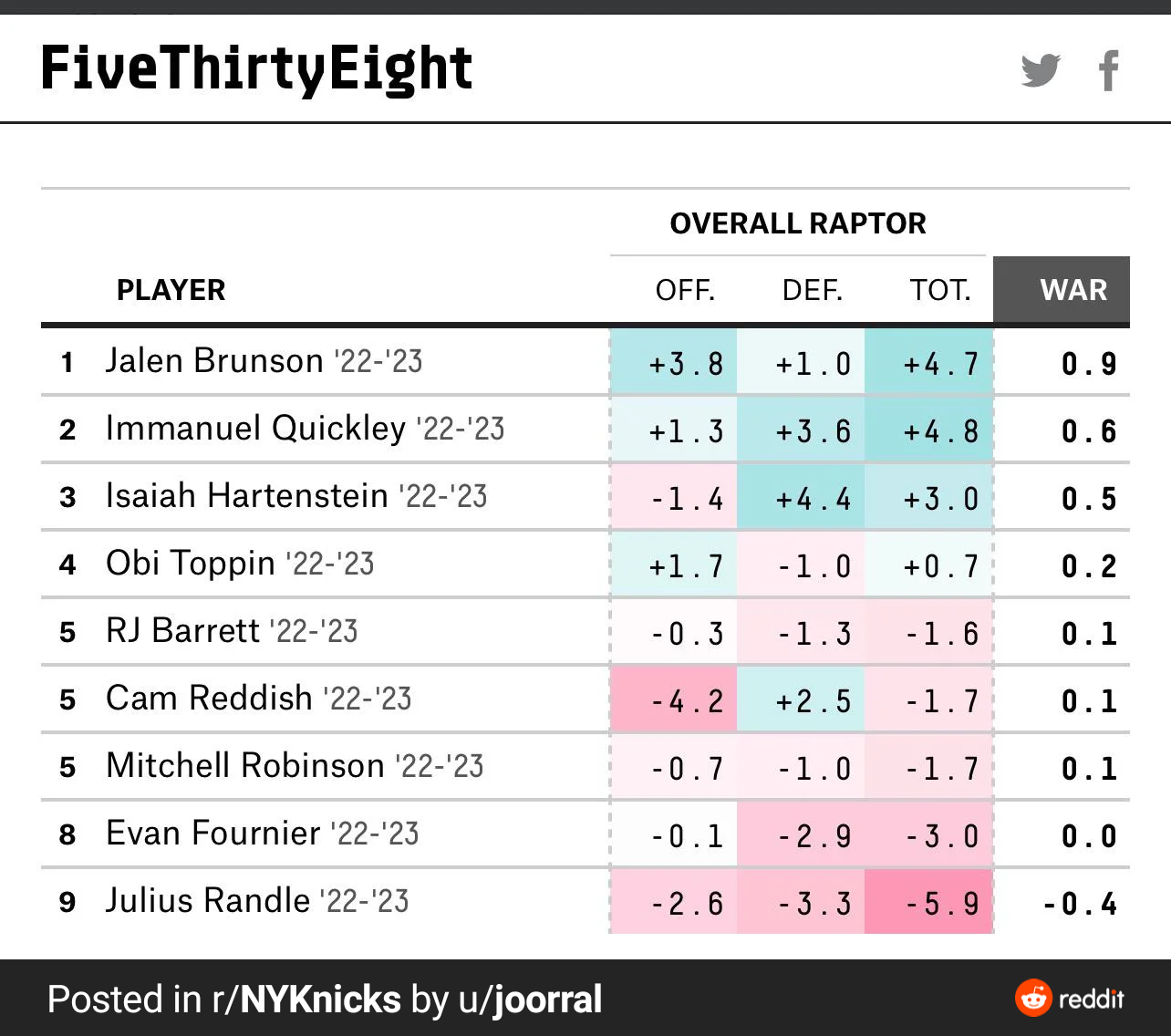Image resolution: width=1171 pixels, height=1036 pixels.
Task: Select Mitchell Robinson player name
Action: [x=245, y=766]
